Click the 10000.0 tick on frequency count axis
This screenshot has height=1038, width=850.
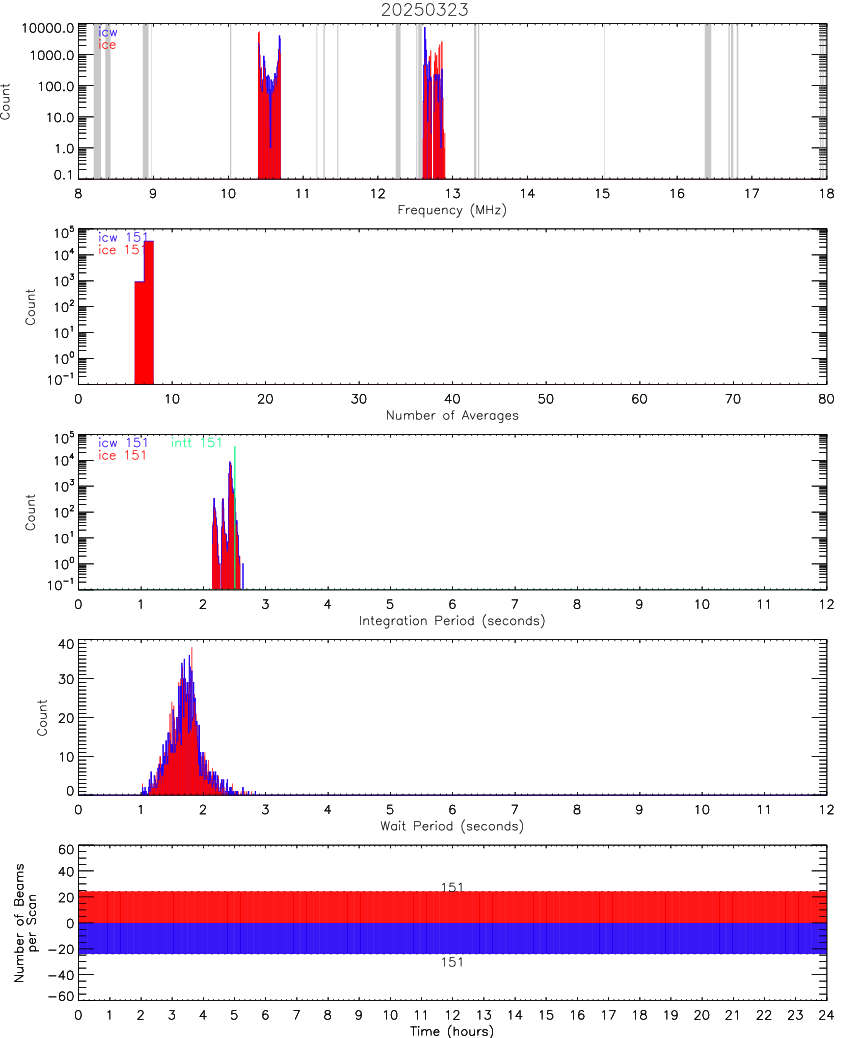(x=48, y=28)
